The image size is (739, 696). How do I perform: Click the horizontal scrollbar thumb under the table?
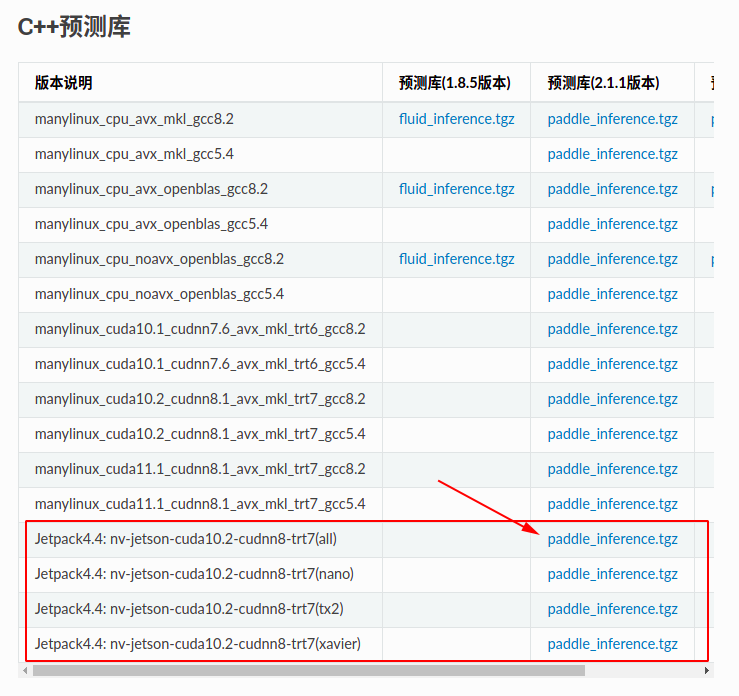[309, 670]
